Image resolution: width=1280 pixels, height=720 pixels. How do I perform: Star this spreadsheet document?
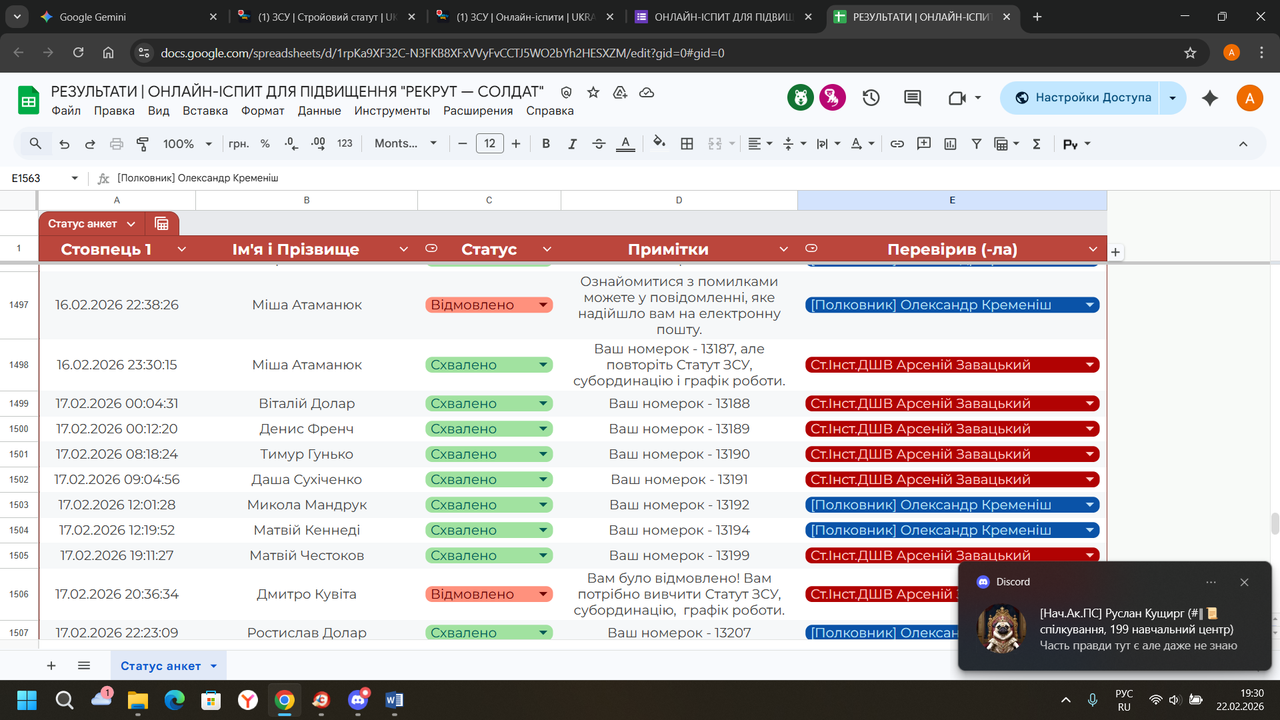[x=593, y=92]
